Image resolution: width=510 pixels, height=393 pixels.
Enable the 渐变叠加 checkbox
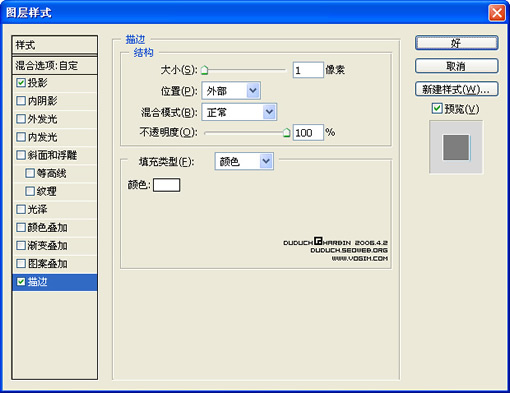click(21, 246)
